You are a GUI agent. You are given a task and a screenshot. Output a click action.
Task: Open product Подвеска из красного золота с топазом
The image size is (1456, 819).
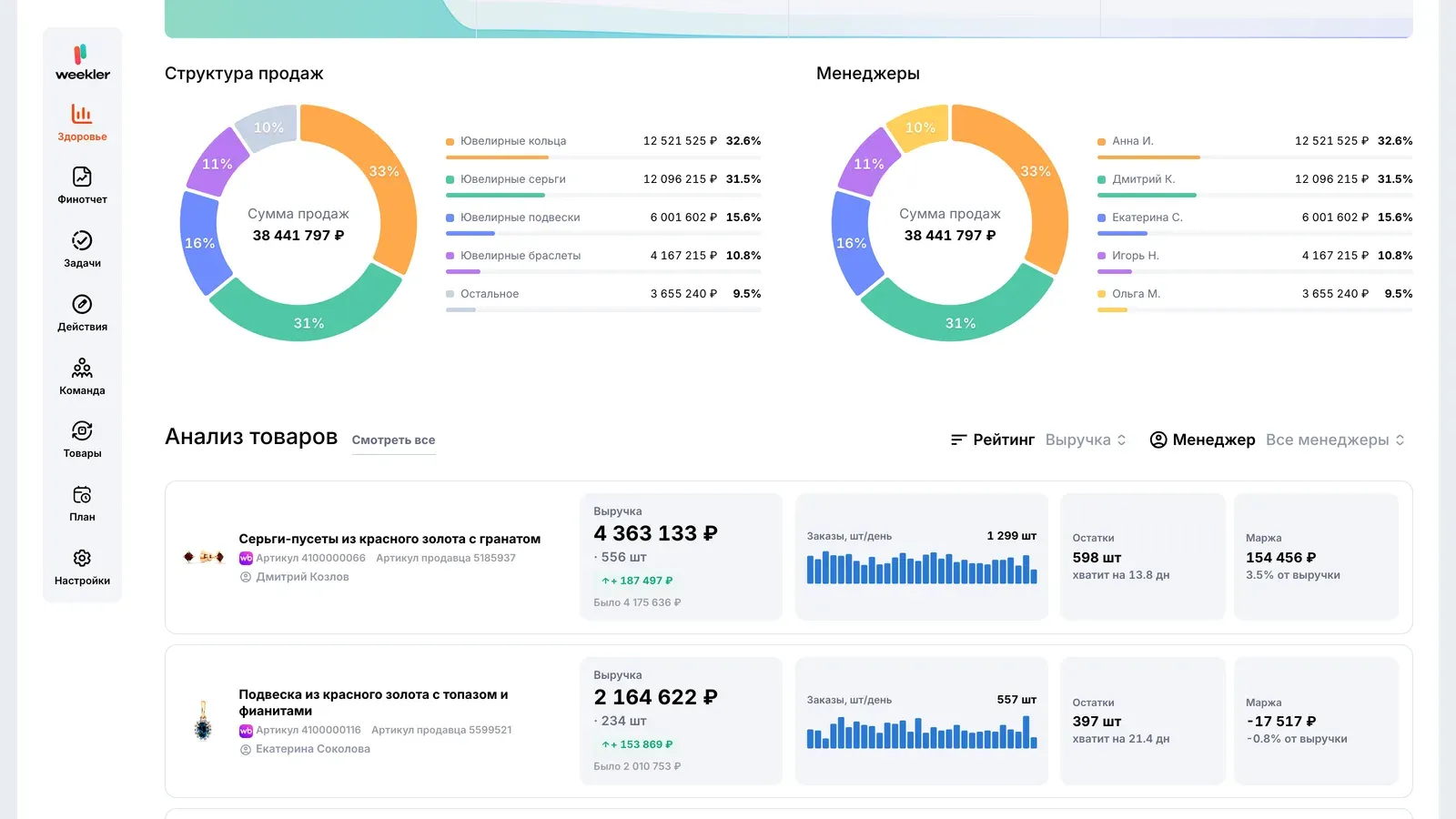(373, 703)
